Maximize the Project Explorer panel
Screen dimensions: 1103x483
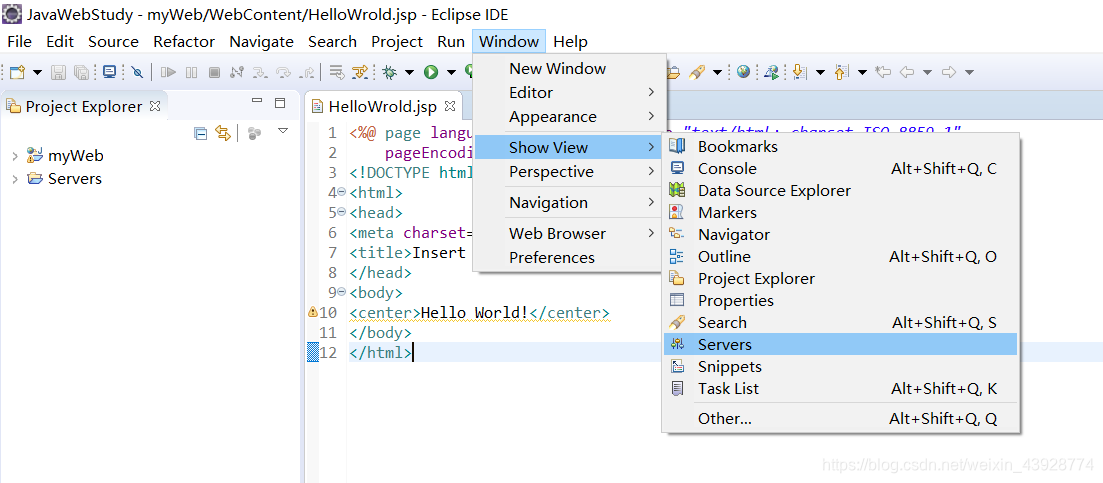click(279, 103)
